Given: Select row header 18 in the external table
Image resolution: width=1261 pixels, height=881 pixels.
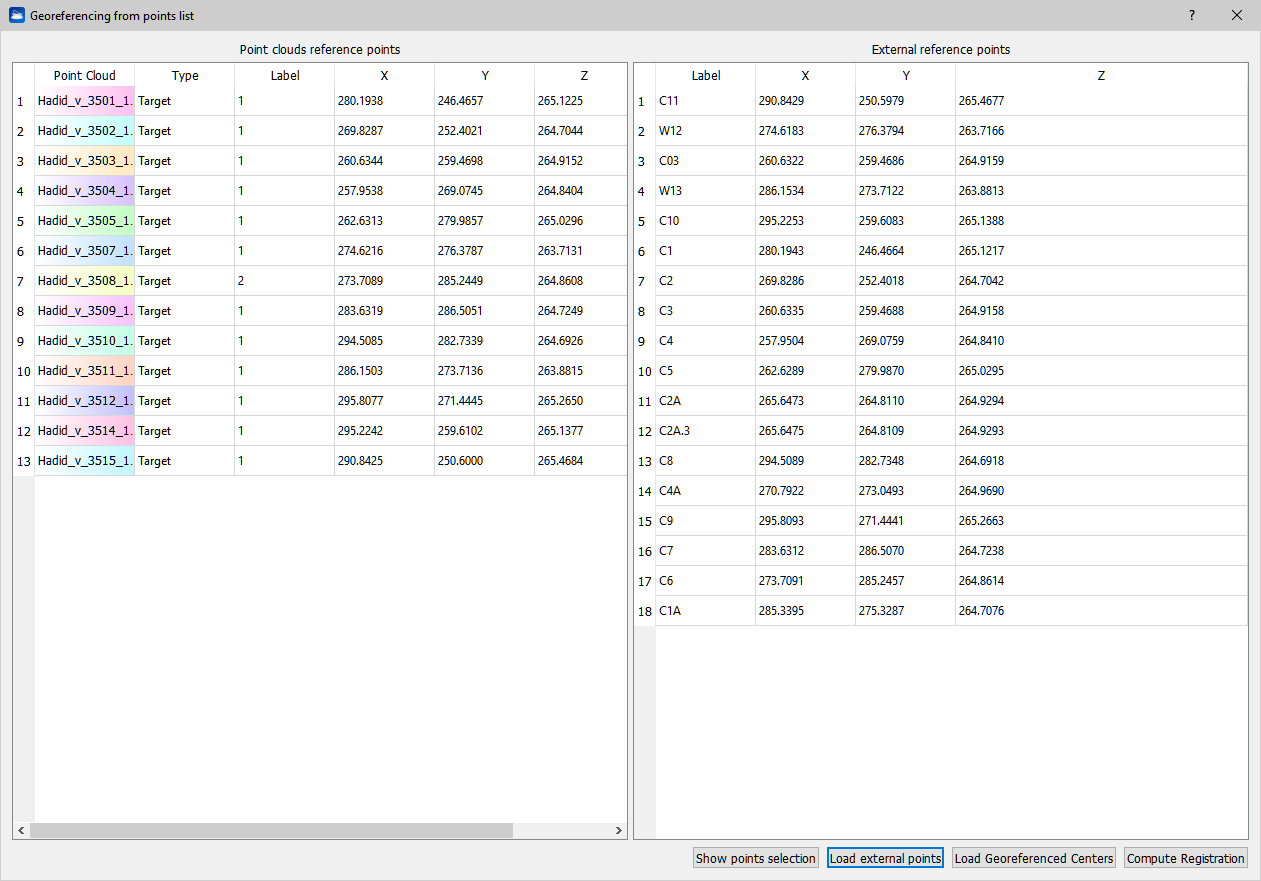Looking at the screenshot, I should (x=645, y=611).
